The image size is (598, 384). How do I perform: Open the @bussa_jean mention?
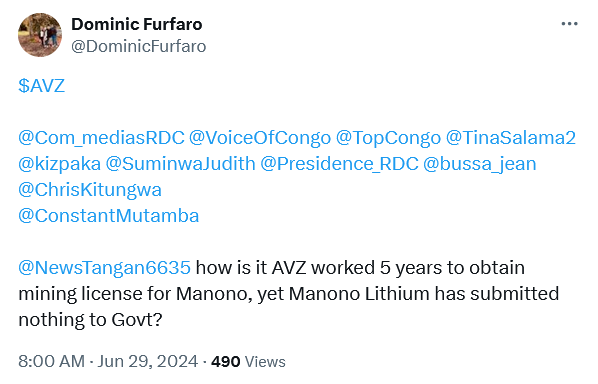[x=480, y=164]
